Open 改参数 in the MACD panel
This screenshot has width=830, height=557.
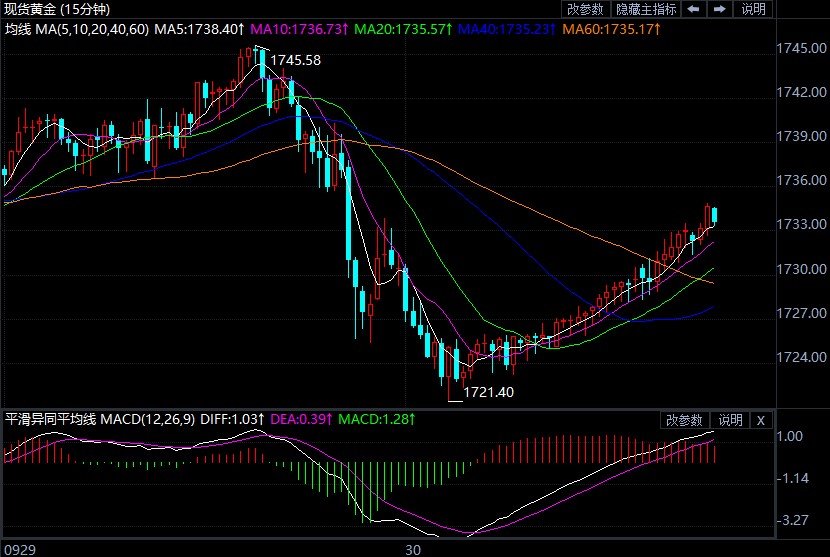point(684,420)
